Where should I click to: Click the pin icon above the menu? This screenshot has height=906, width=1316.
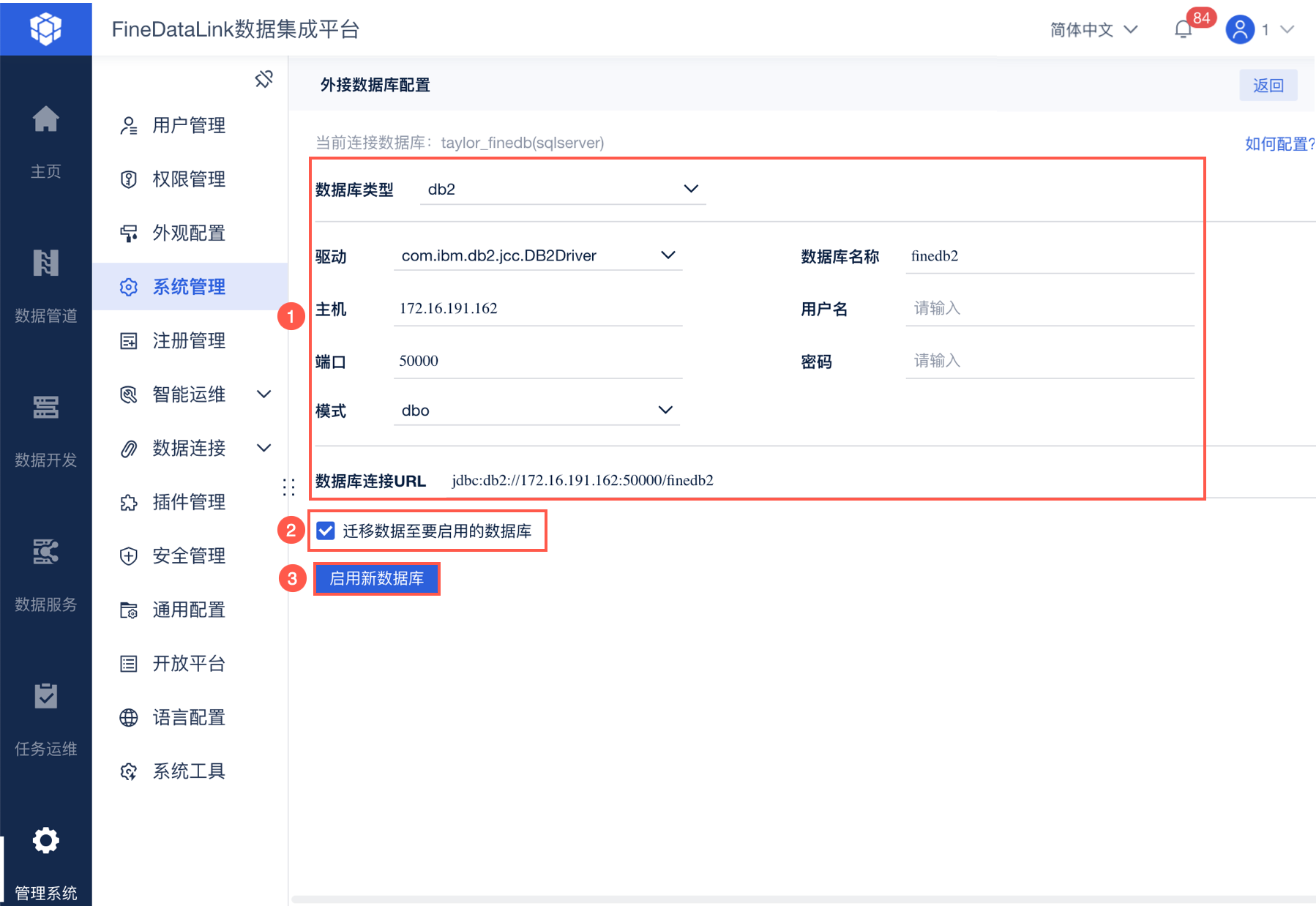[x=264, y=79]
